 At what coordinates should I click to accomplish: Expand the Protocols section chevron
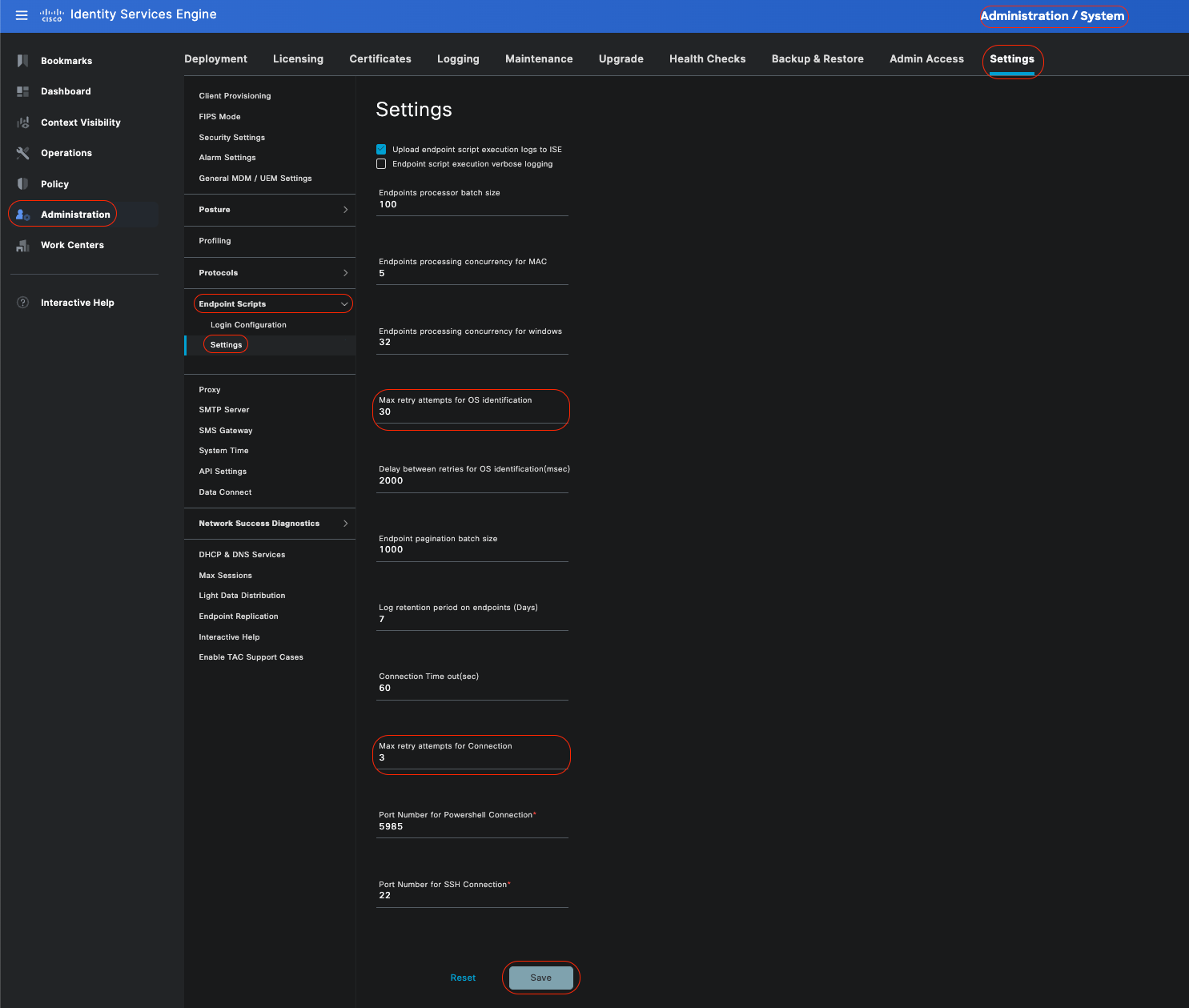tap(345, 273)
